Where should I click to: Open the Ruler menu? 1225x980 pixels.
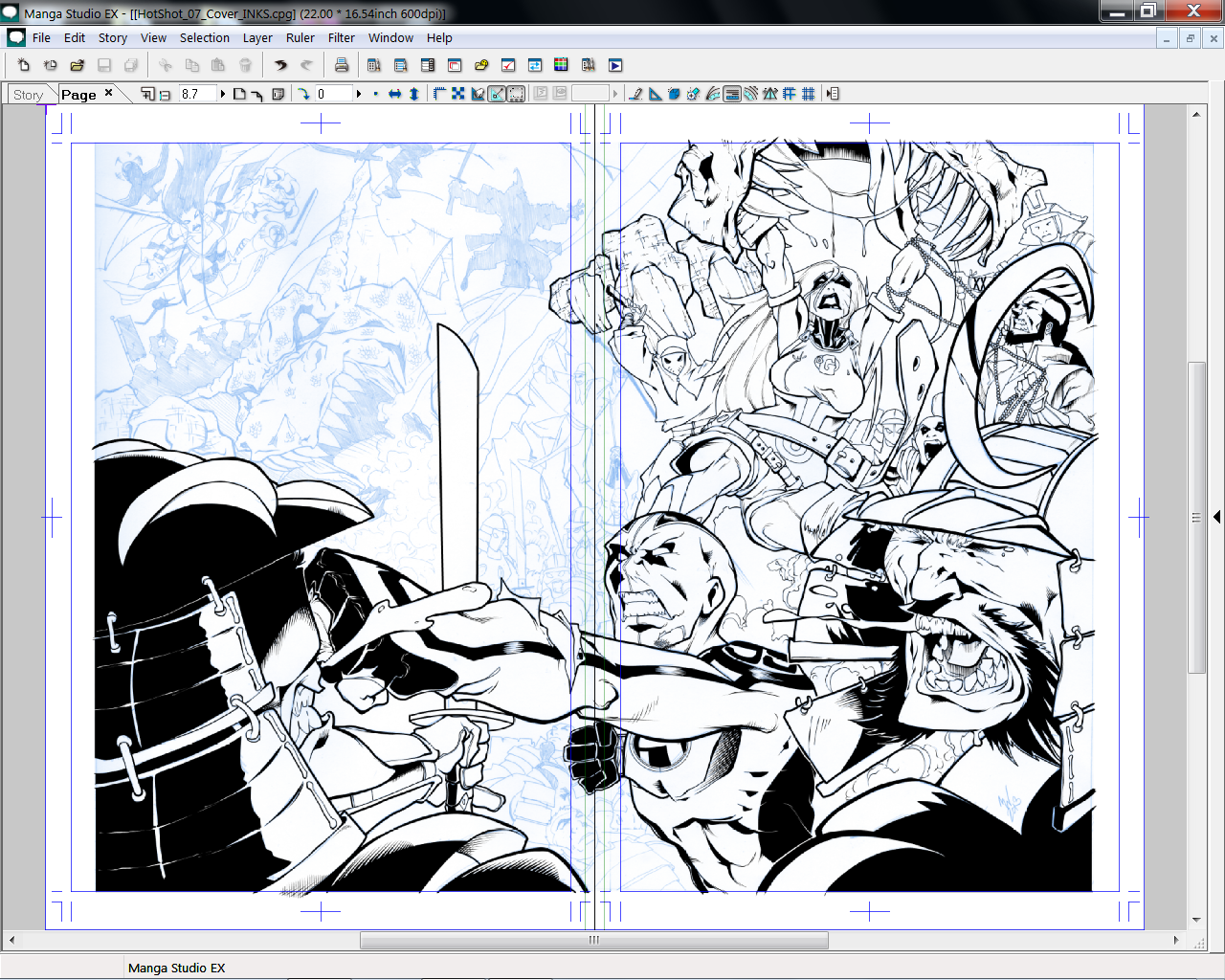(301, 38)
